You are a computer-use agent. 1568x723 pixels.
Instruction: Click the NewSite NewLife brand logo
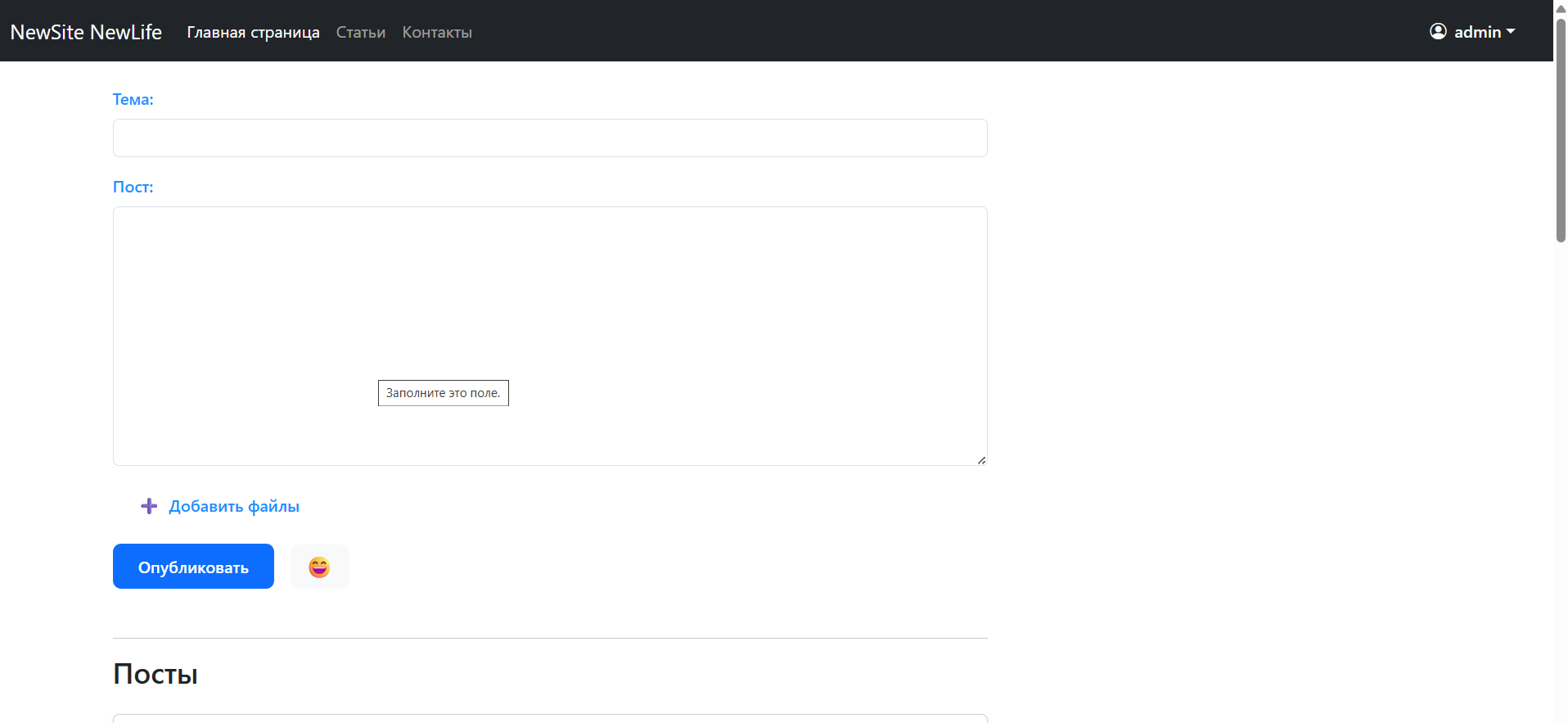point(86,32)
